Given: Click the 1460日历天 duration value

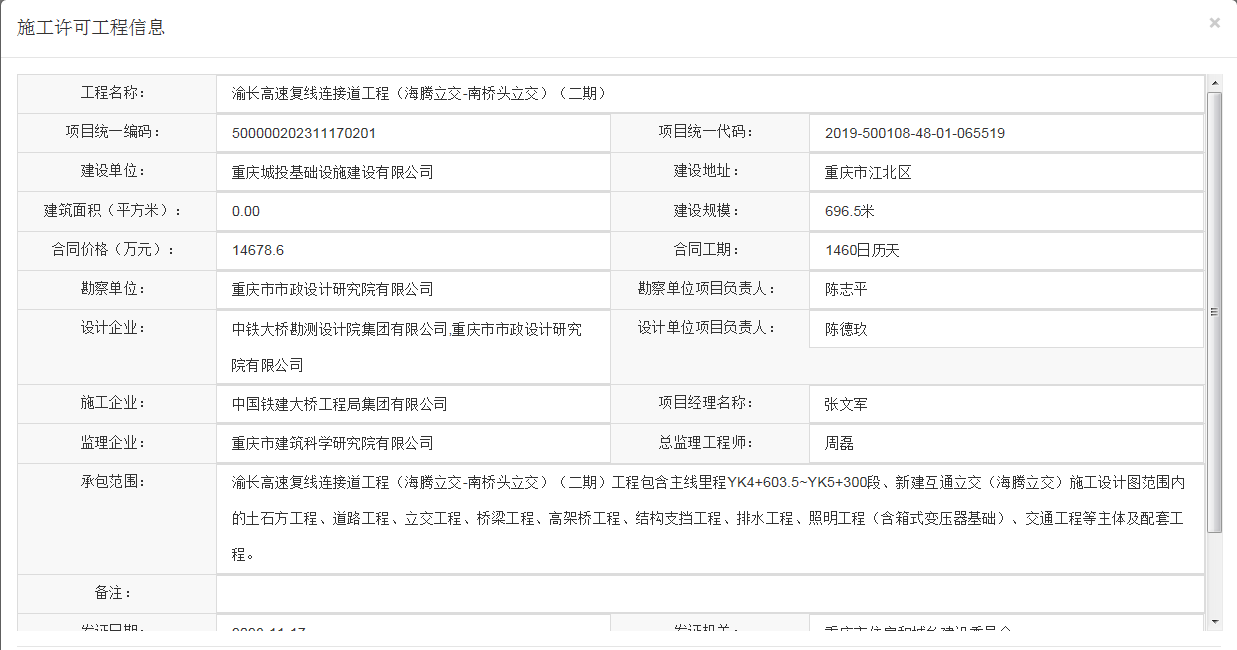Looking at the screenshot, I should 862,250.
